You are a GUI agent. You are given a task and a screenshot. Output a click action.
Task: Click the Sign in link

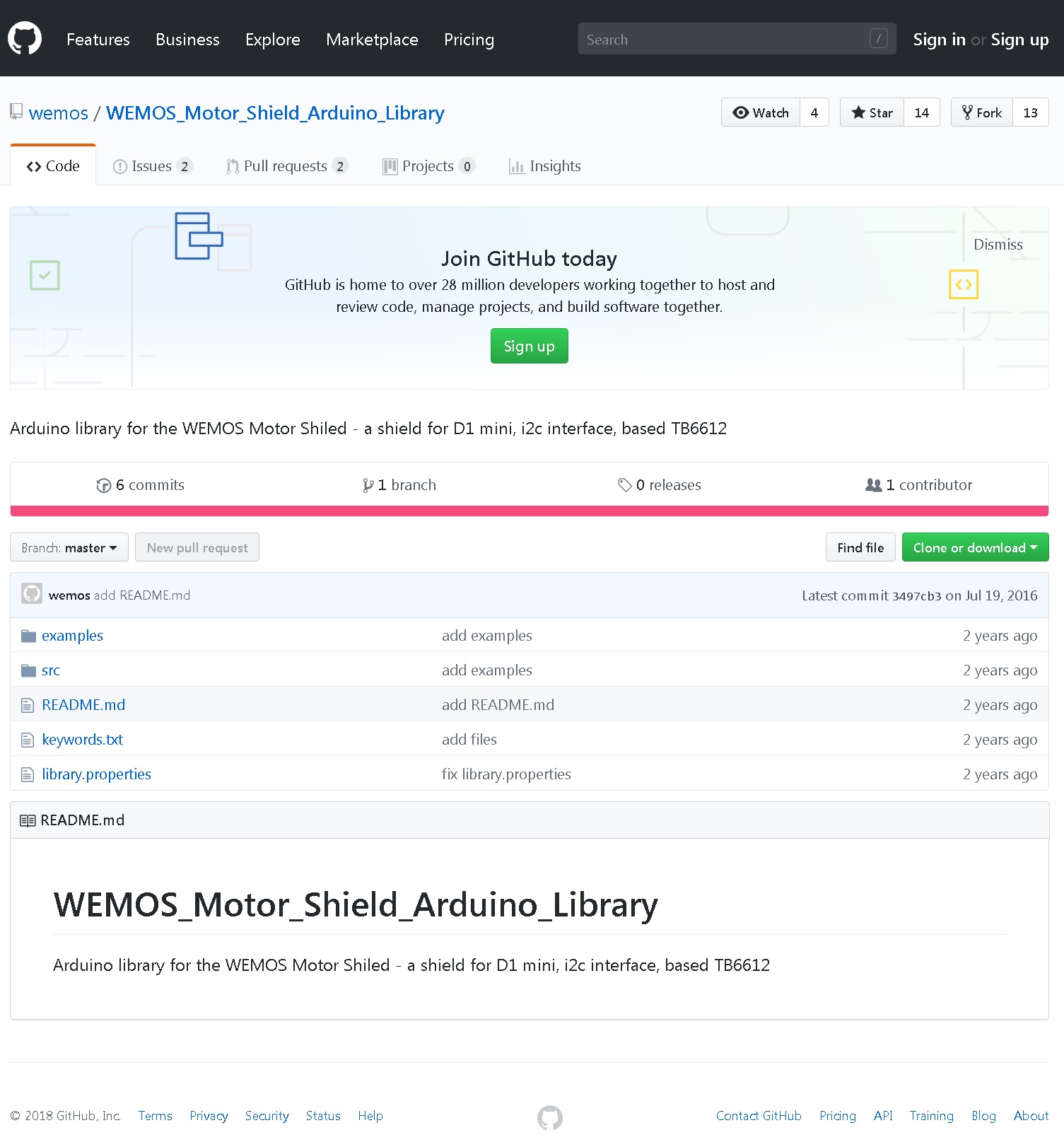[939, 40]
